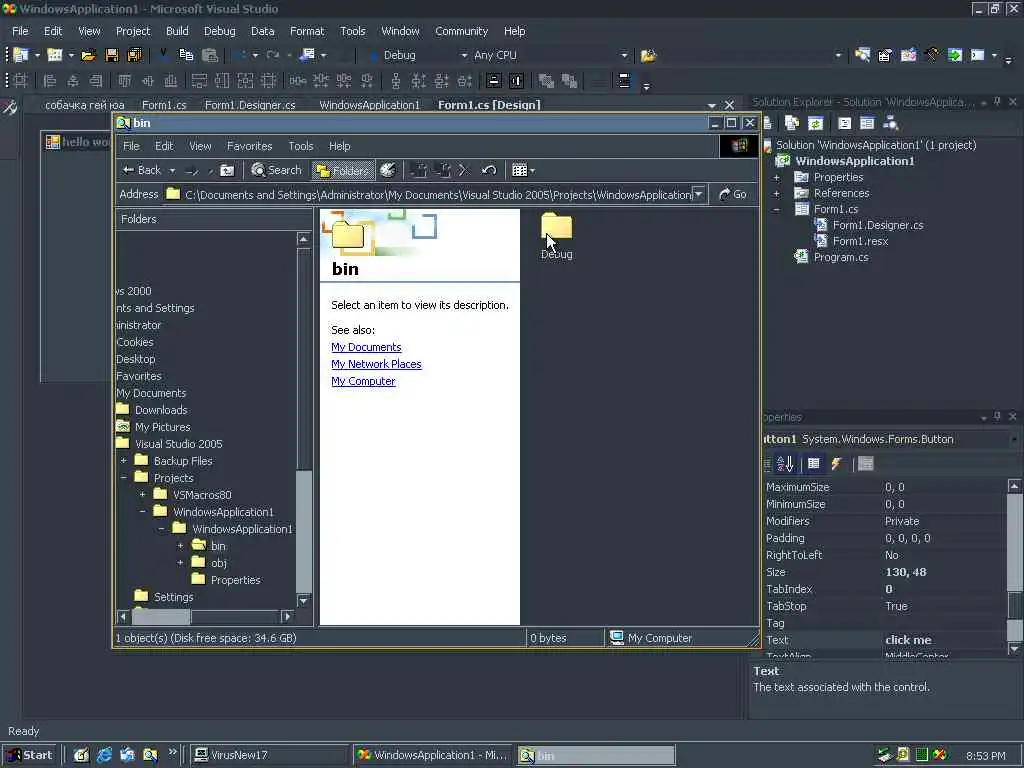This screenshot has height=768, width=1024.
Task: Click History icon in bin Explorer toolbar
Action: click(388, 170)
